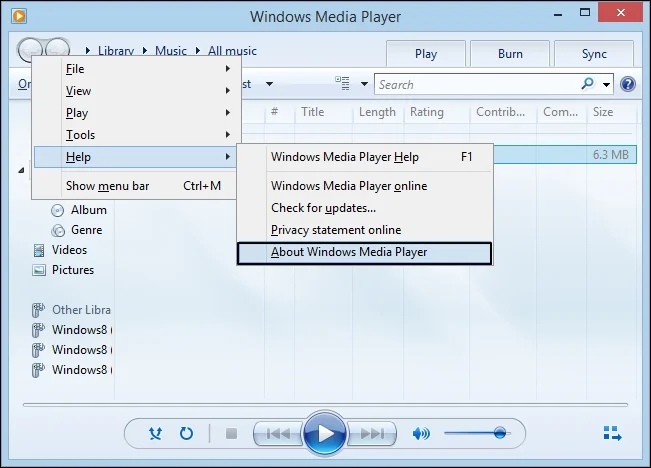This screenshot has width=651, height=468.
Task: Click the All music breadcrumb
Action: [x=232, y=51]
